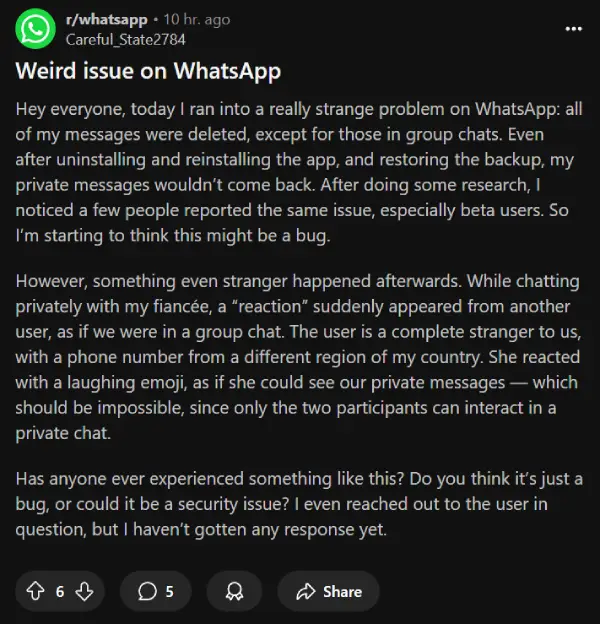This screenshot has width=600, height=624.
Task: Downvote the post
Action: pyautogui.click(x=84, y=592)
